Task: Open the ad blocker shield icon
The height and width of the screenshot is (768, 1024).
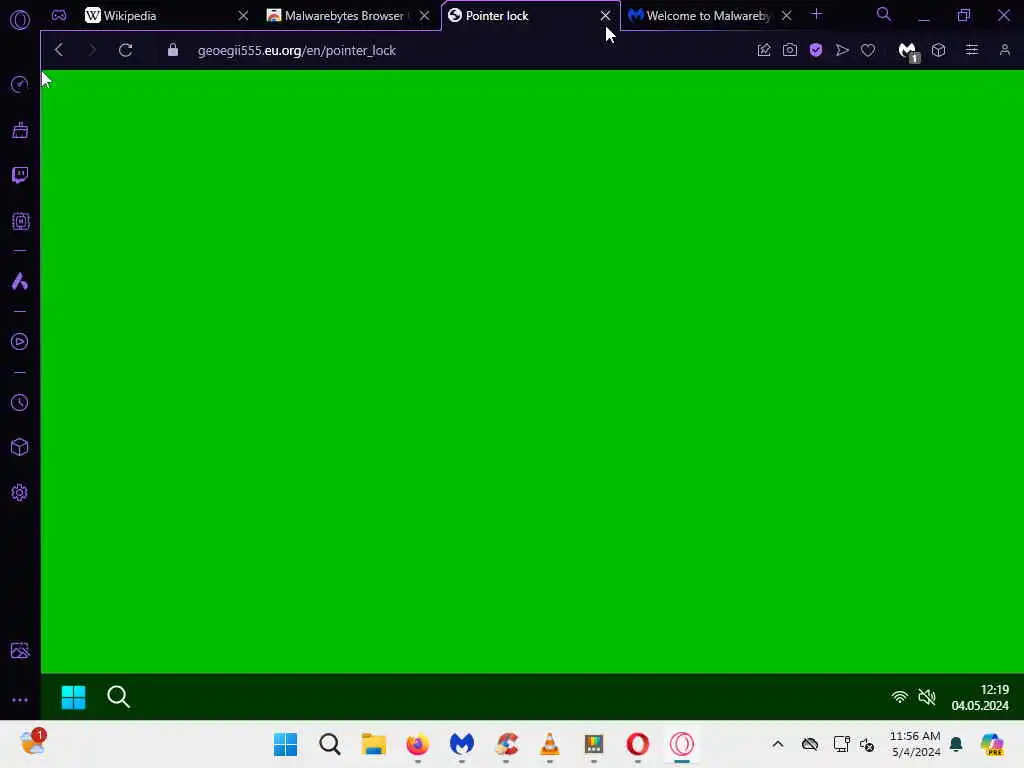Action: point(816,50)
